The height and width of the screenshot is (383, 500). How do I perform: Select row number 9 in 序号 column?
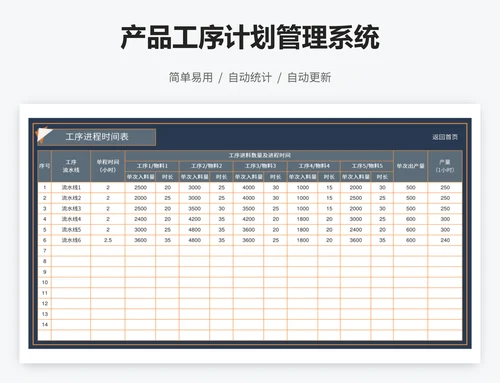pyautogui.click(x=45, y=272)
